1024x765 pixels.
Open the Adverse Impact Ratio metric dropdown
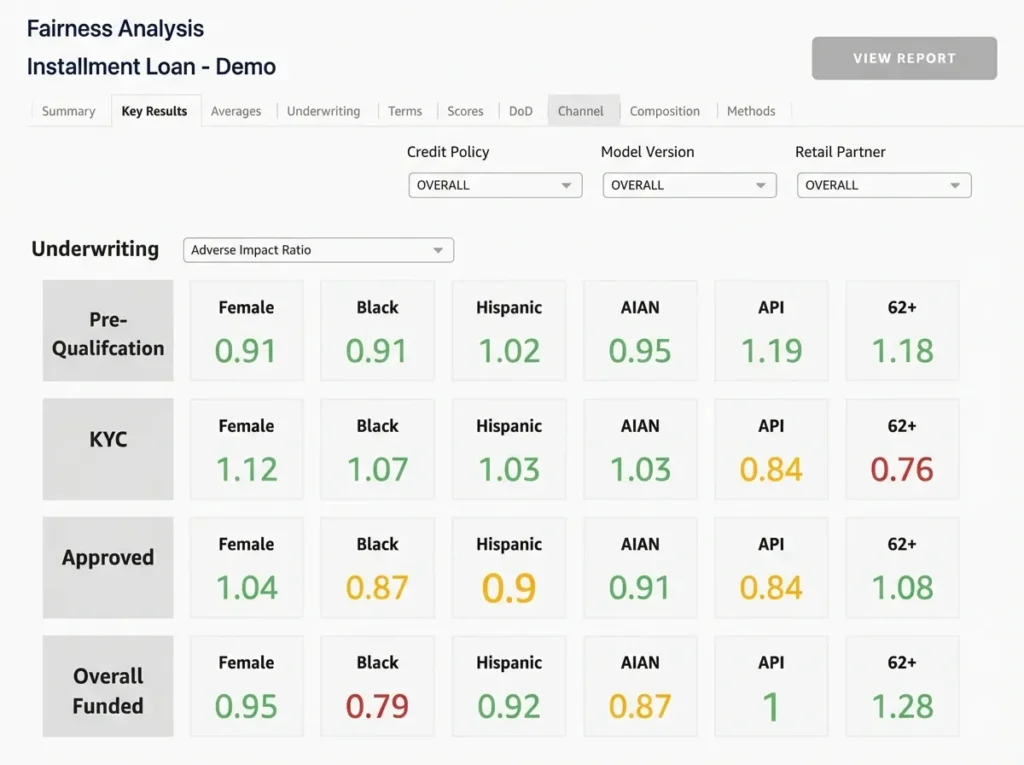(x=318, y=250)
